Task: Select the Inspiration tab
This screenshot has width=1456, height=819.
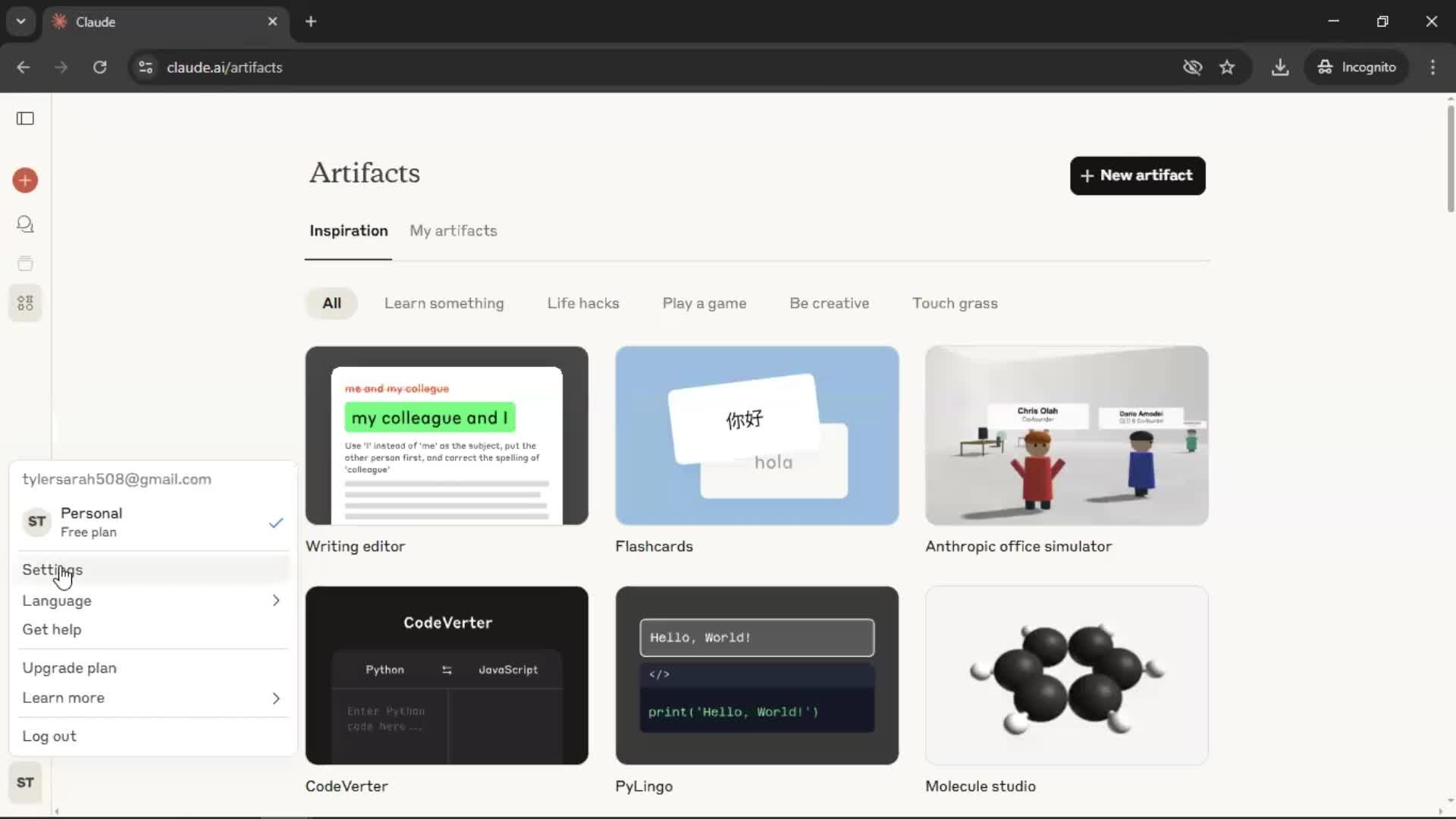Action: (x=349, y=231)
